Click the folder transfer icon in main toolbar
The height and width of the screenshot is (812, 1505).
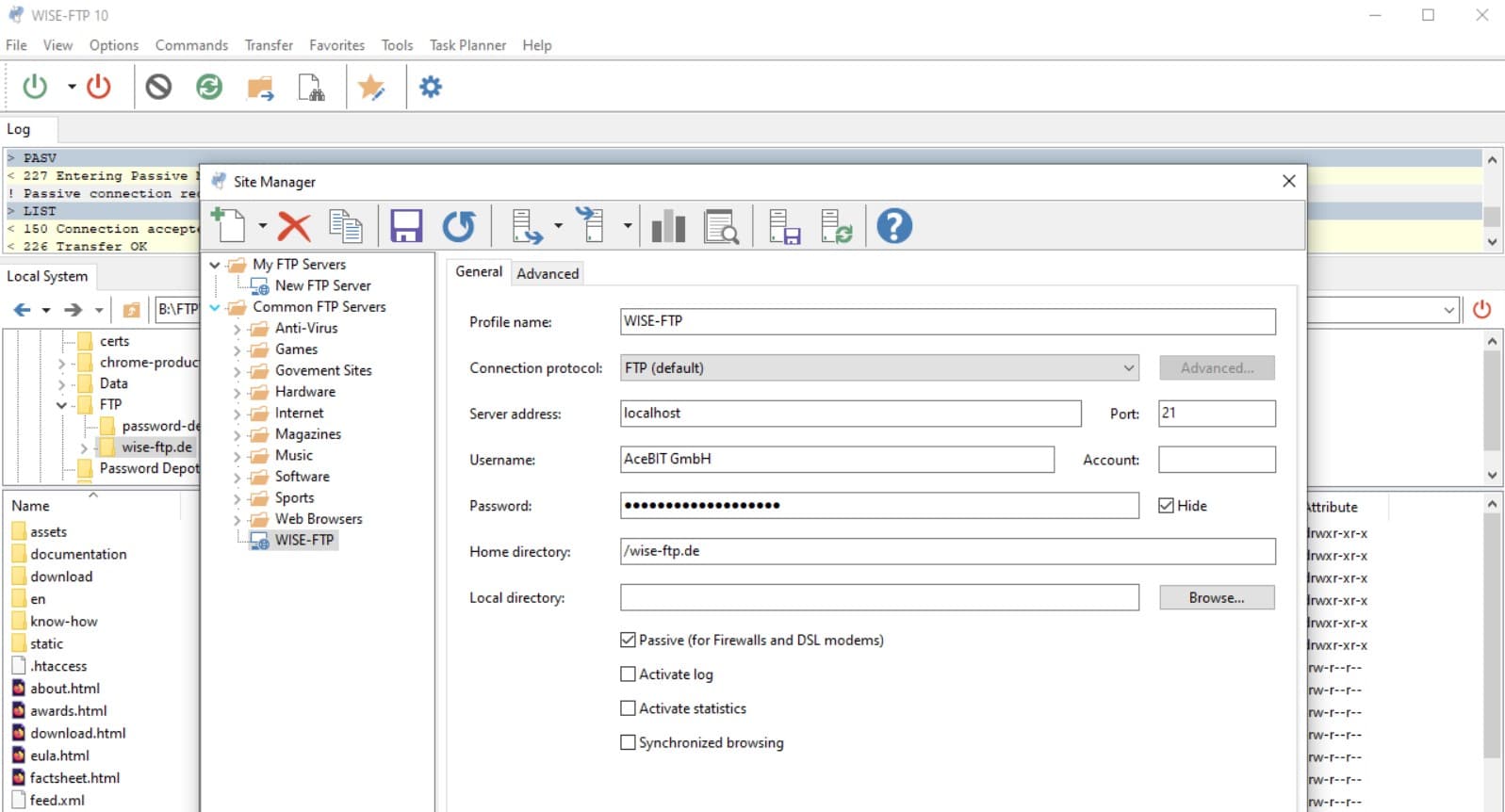[x=260, y=88]
